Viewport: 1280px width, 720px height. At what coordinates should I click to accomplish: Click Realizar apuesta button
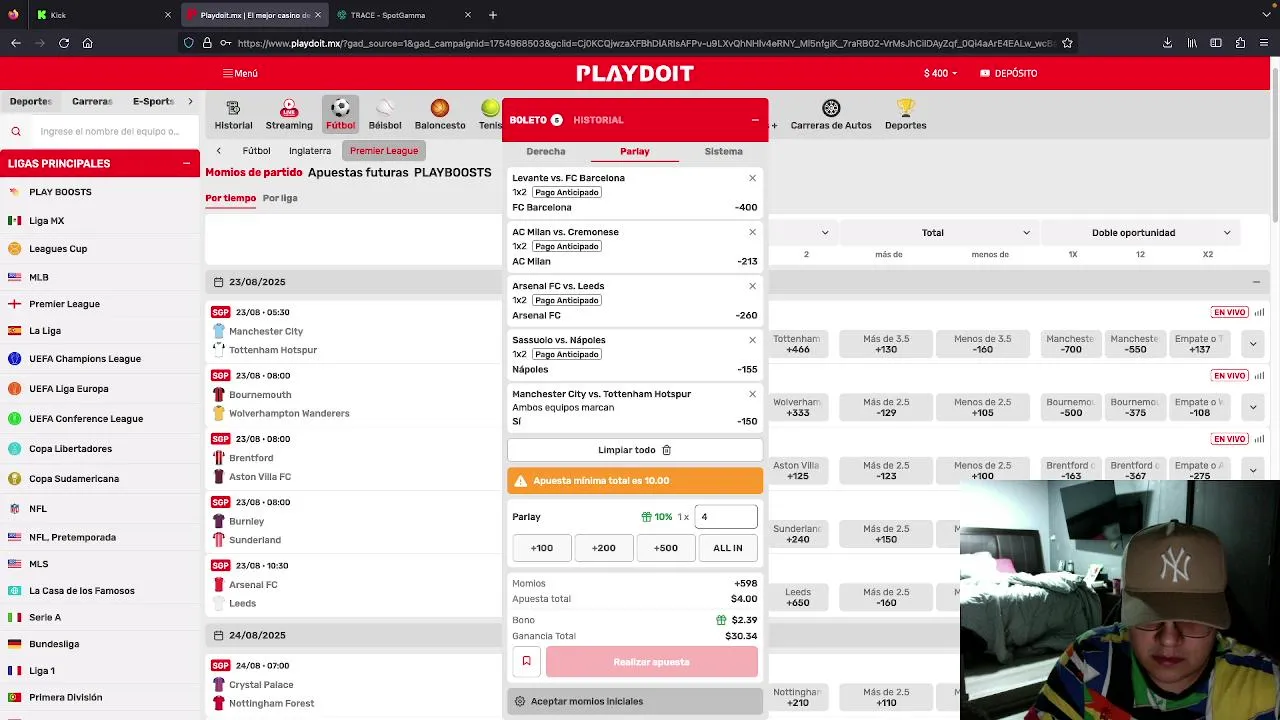pyautogui.click(x=651, y=662)
